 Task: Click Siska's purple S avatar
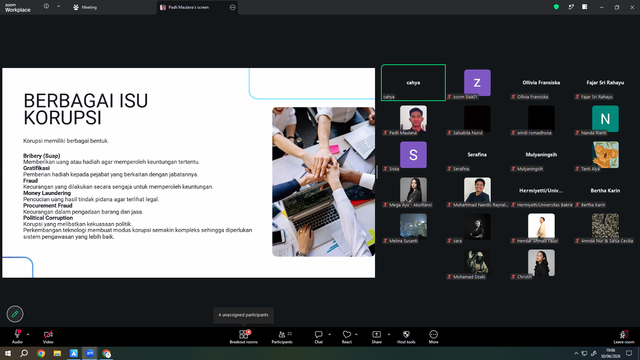click(413, 155)
